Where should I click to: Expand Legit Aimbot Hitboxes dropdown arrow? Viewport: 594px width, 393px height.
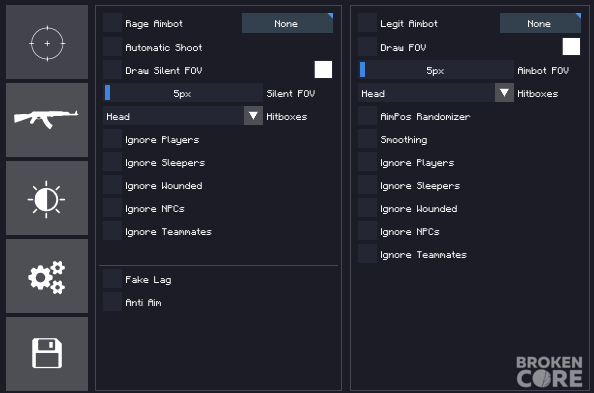point(504,92)
